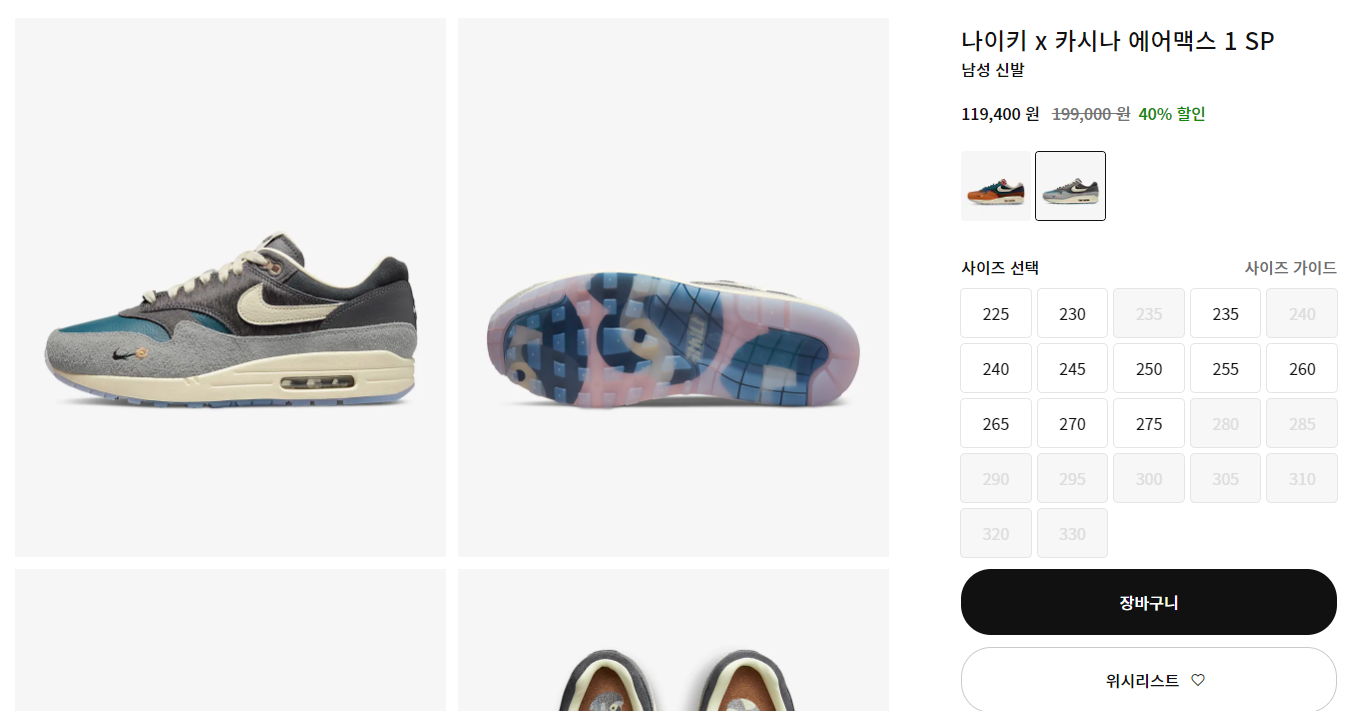
Task: Choose the available size 240 option
Action: click(996, 369)
